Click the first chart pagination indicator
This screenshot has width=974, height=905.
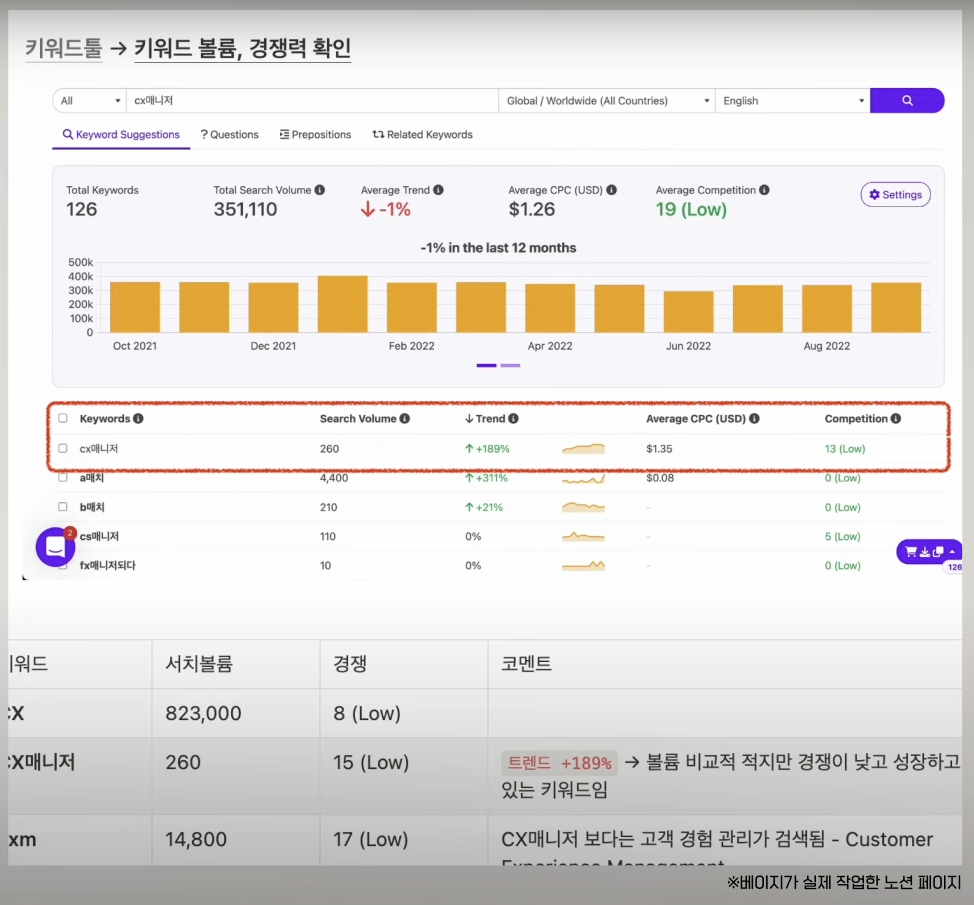tap(486, 365)
